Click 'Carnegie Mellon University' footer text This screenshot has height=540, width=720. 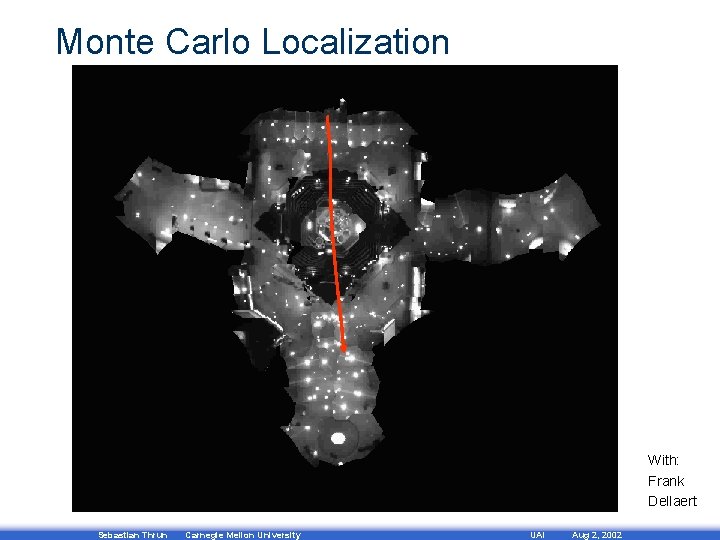pos(243,535)
